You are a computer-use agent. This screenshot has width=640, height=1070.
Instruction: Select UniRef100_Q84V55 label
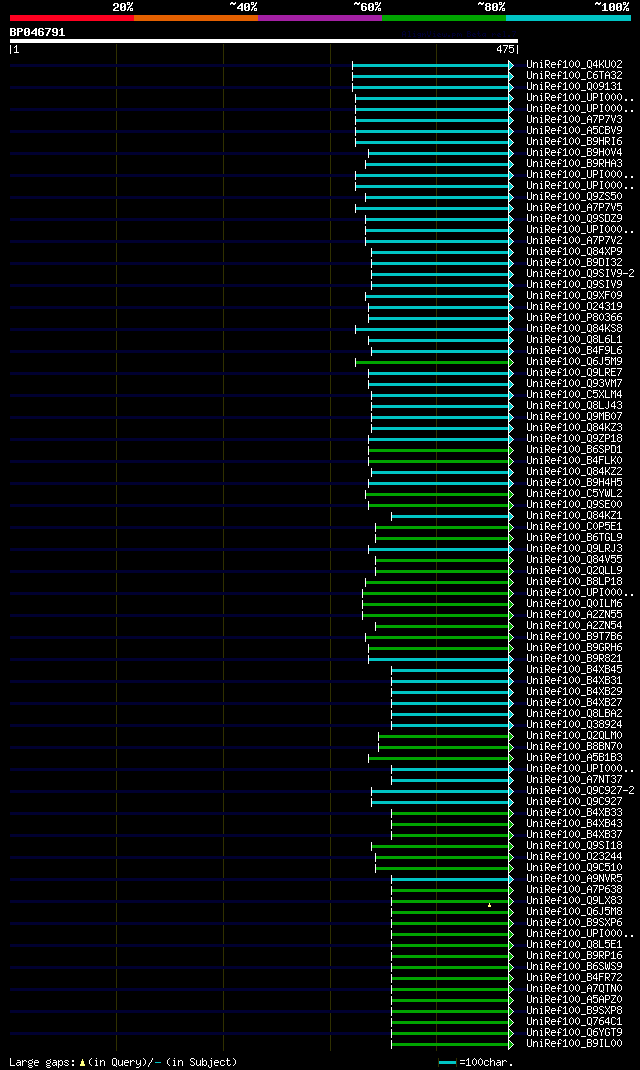tap(574, 560)
